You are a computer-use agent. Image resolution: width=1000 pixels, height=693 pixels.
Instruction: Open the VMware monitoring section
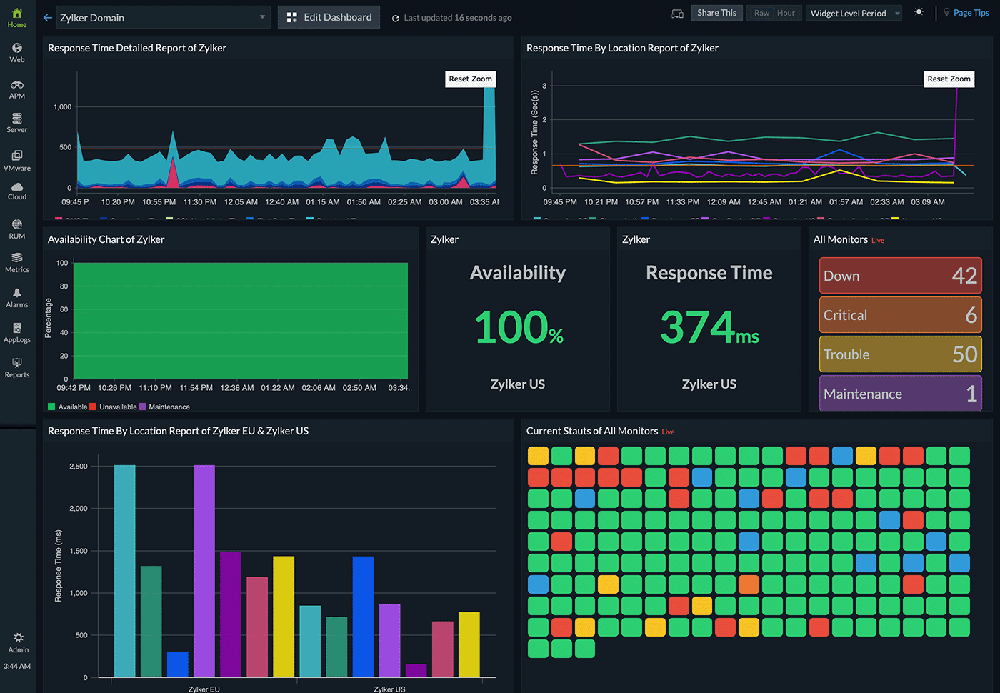17,160
